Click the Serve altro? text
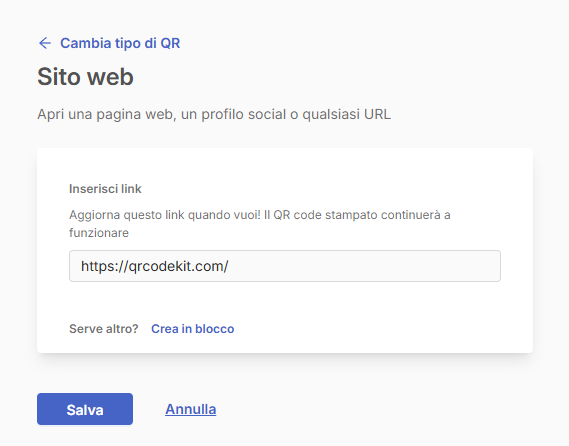The height and width of the screenshot is (446, 569). point(104,329)
